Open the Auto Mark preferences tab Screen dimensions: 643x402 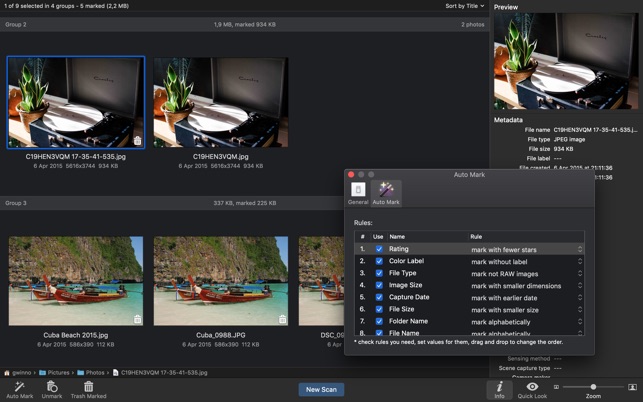[386, 193]
